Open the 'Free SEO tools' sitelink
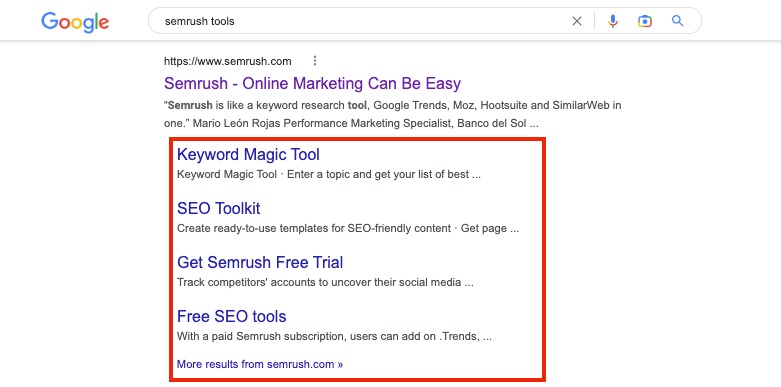This screenshot has width=781, height=387. coord(232,316)
